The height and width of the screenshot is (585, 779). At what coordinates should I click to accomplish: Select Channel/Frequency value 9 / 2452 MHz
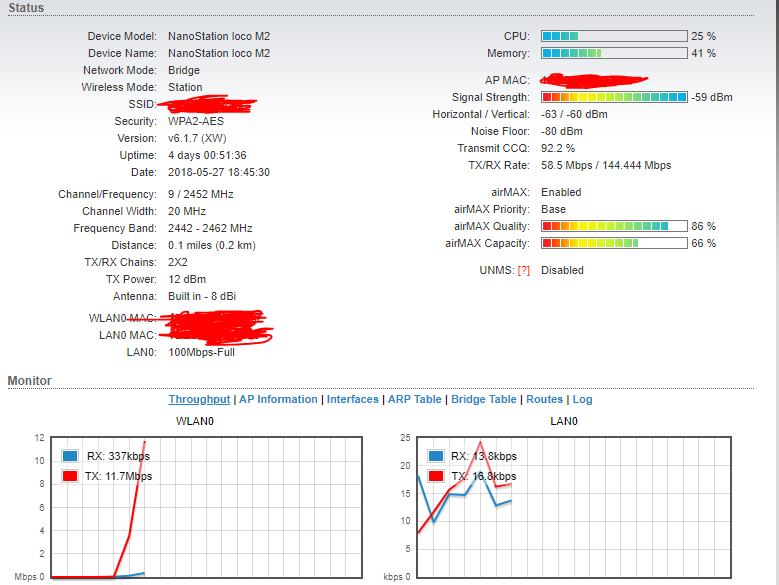[x=201, y=194]
